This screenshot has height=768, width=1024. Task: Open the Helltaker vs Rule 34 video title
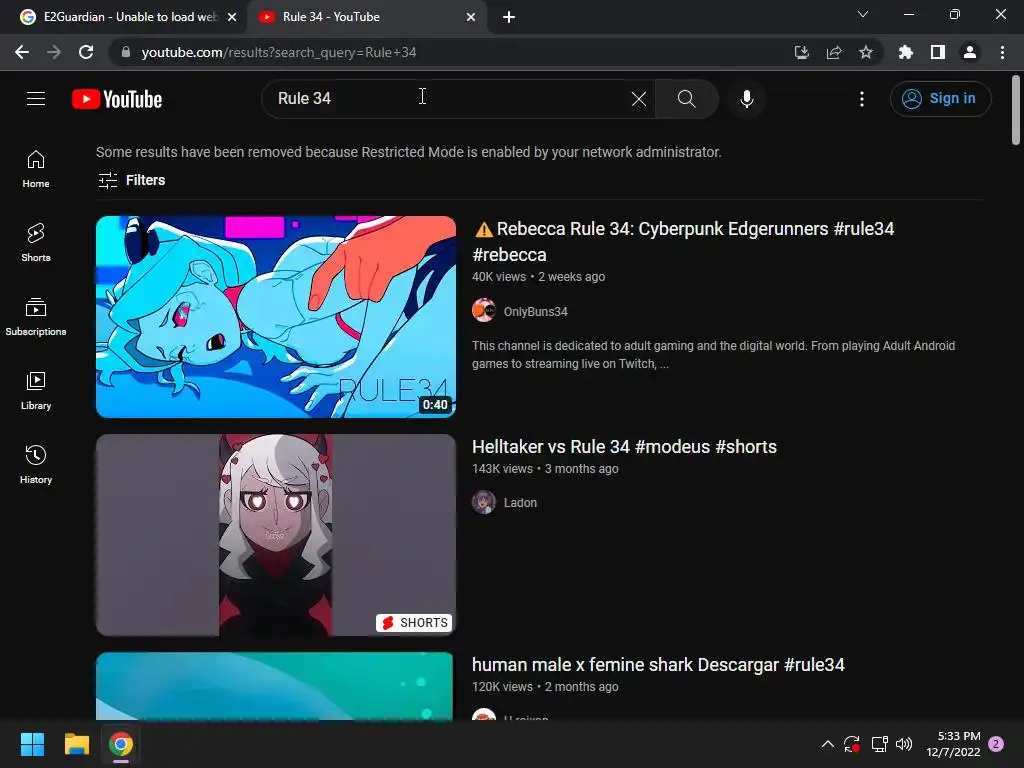tap(624, 447)
